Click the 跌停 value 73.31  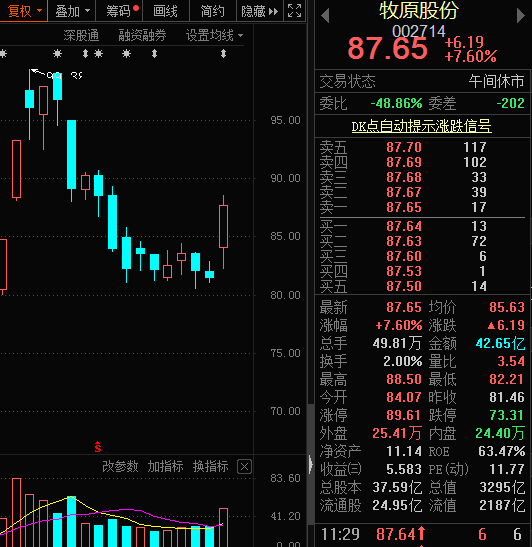[x=507, y=415]
